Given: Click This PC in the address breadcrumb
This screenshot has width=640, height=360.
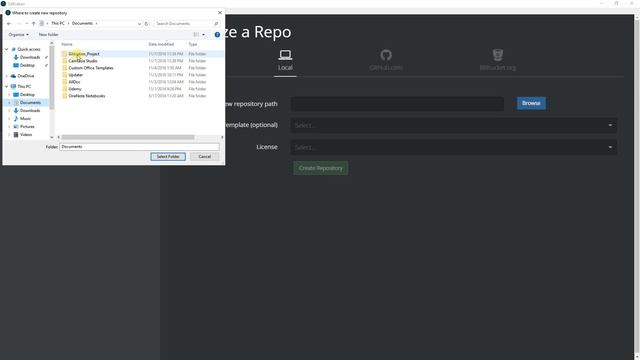Looking at the screenshot, I should click(x=58, y=24).
